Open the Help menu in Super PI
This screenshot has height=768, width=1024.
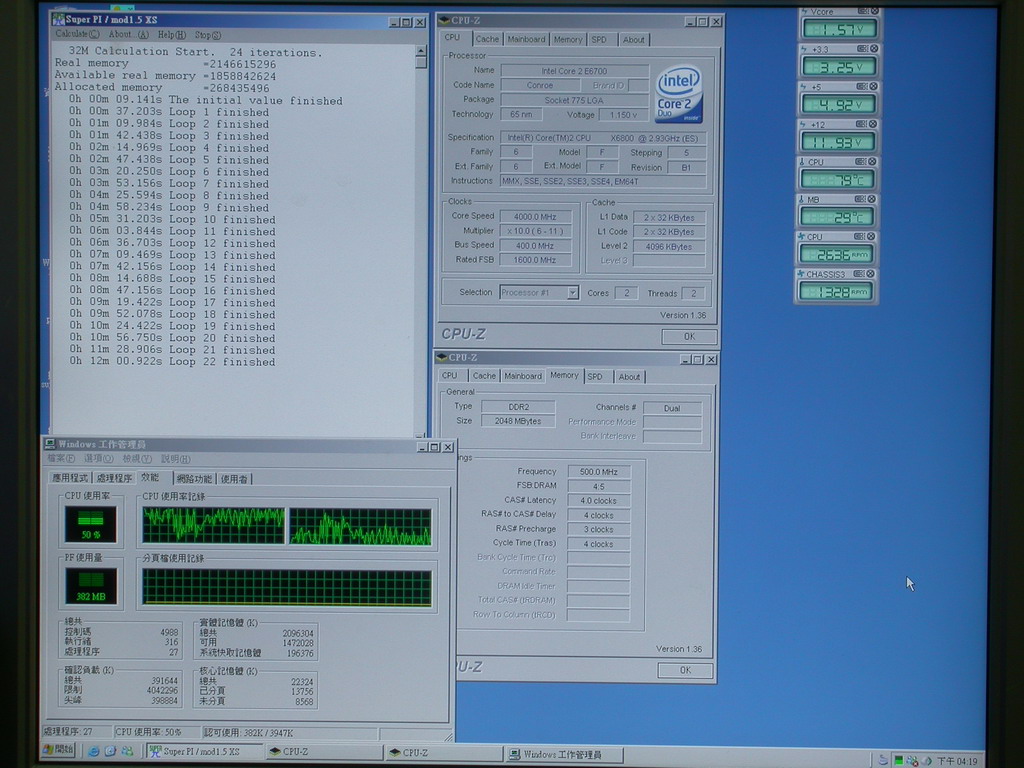[171, 35]
